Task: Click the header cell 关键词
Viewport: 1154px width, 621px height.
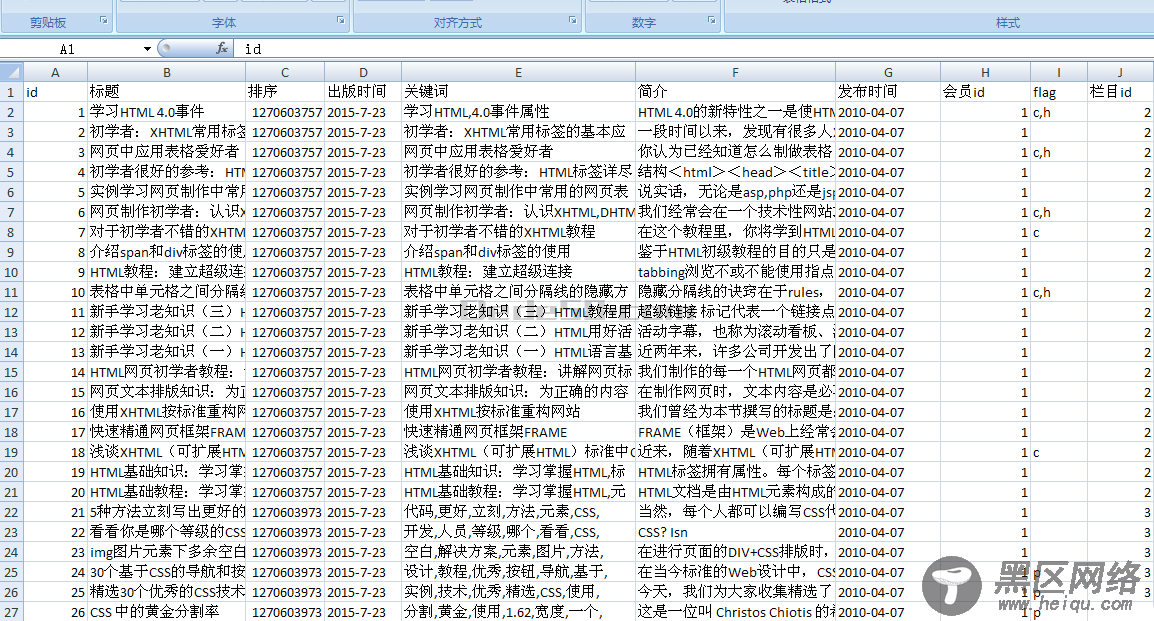Action: click(x=518, y=92)
